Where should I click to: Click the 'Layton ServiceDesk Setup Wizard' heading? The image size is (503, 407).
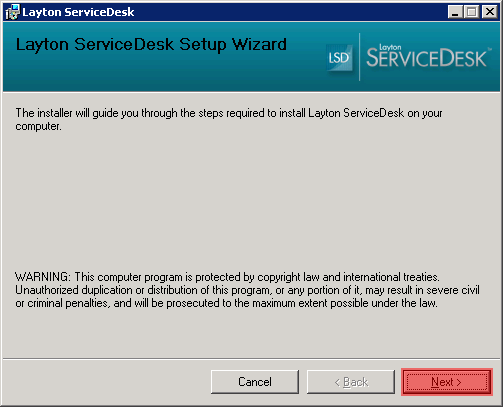click(x=151, y=45)
